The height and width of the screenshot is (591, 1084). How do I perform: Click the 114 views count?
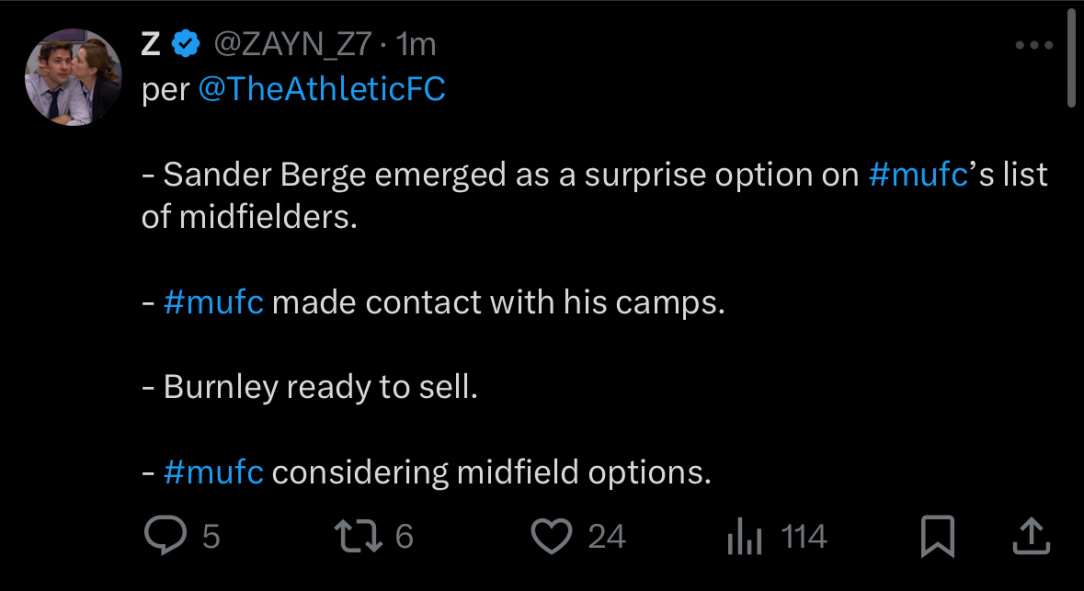[x=804, y=537]
